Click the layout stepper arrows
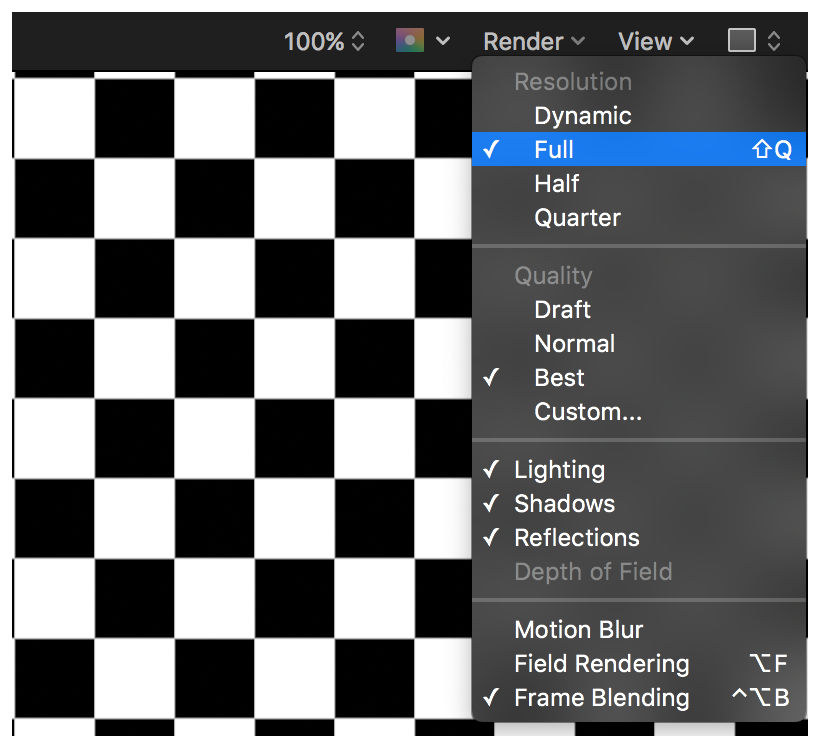 click(x=774, y=41)
